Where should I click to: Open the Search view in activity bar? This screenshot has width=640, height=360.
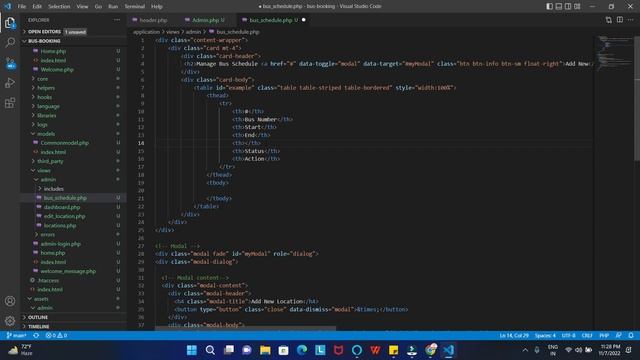pyautogui.click(x=10, y=42)
